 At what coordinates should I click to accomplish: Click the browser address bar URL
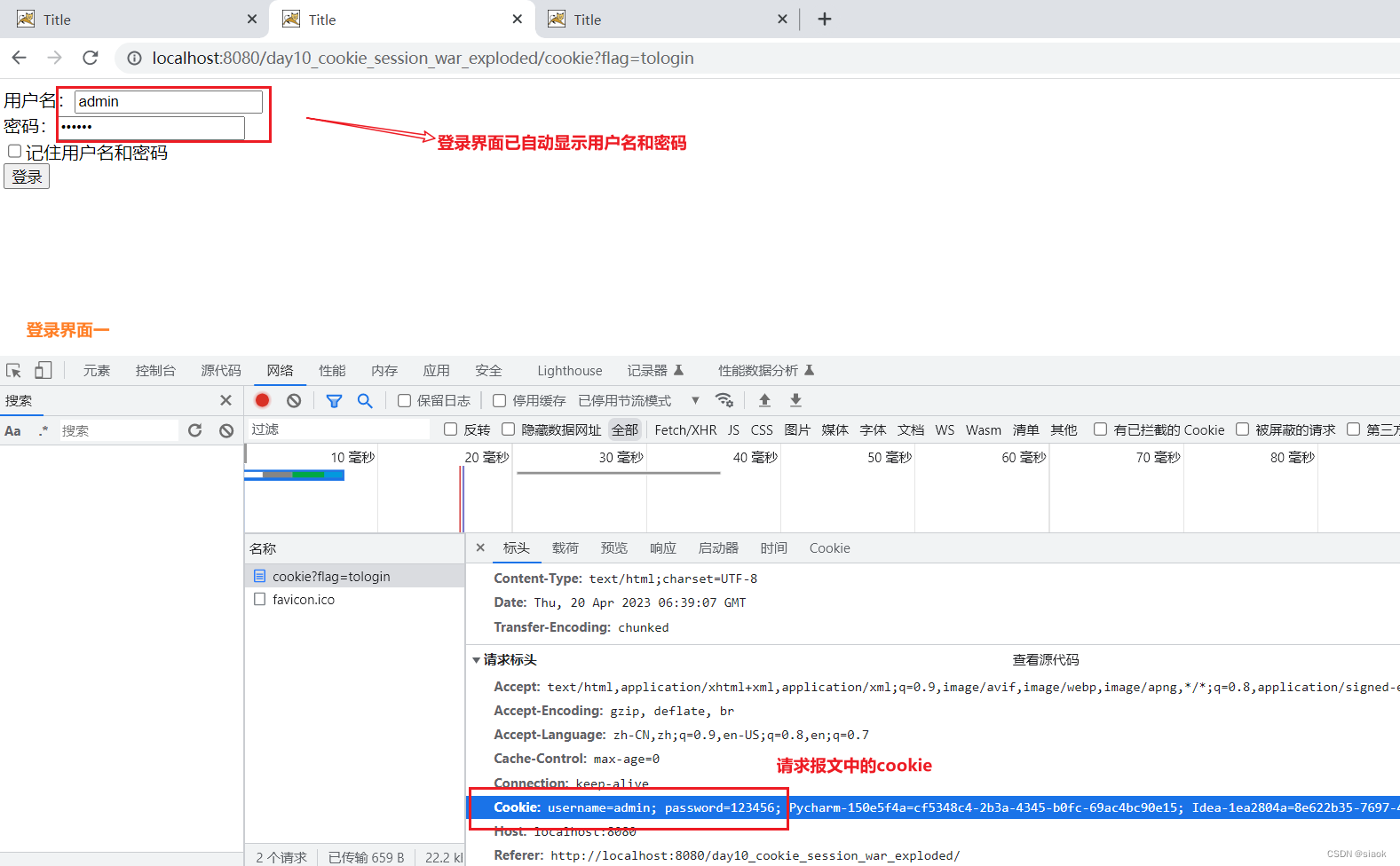click(x=423, y=58)
